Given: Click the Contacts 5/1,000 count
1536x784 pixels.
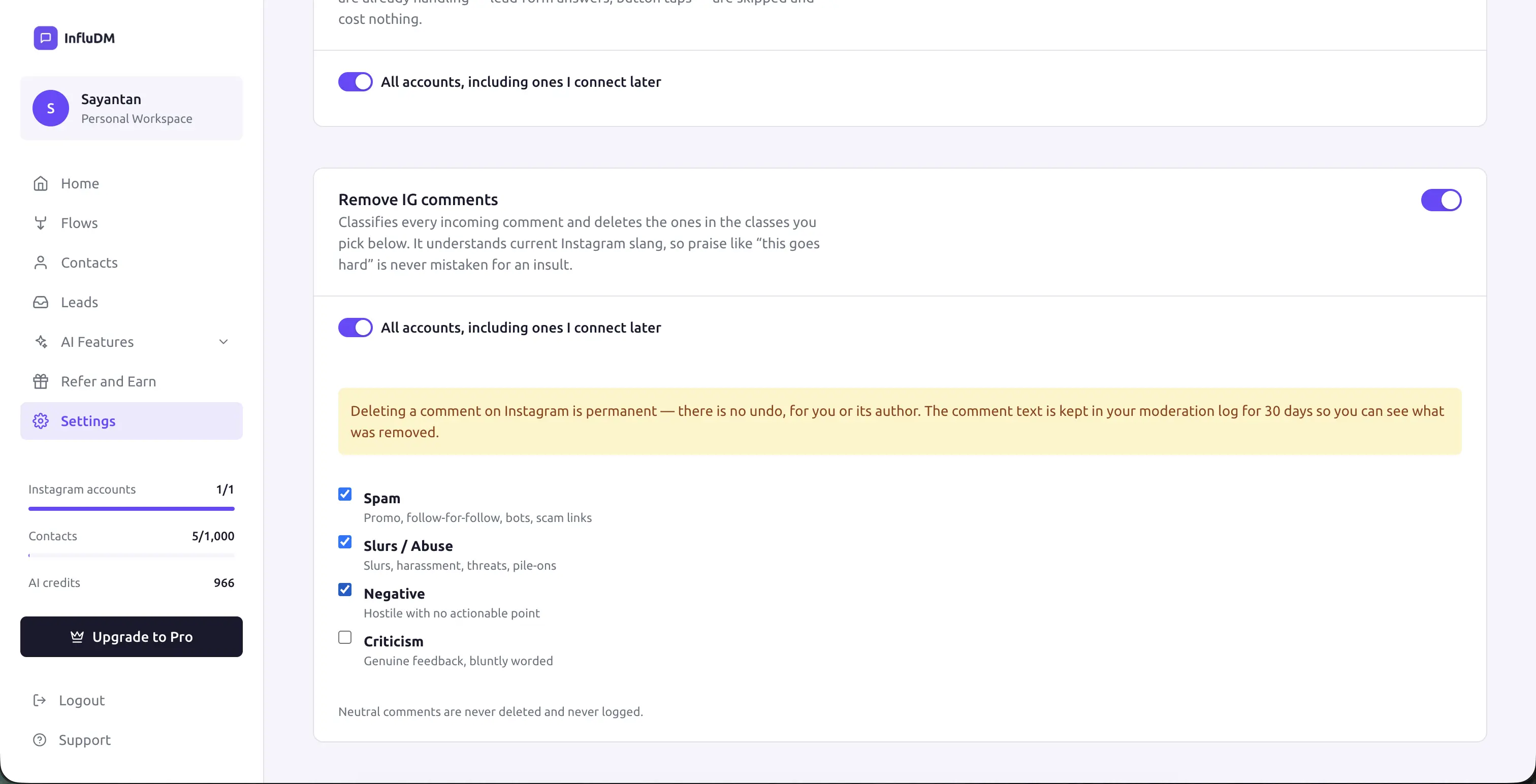Looking at the screenshot, I should coord(213,536).
